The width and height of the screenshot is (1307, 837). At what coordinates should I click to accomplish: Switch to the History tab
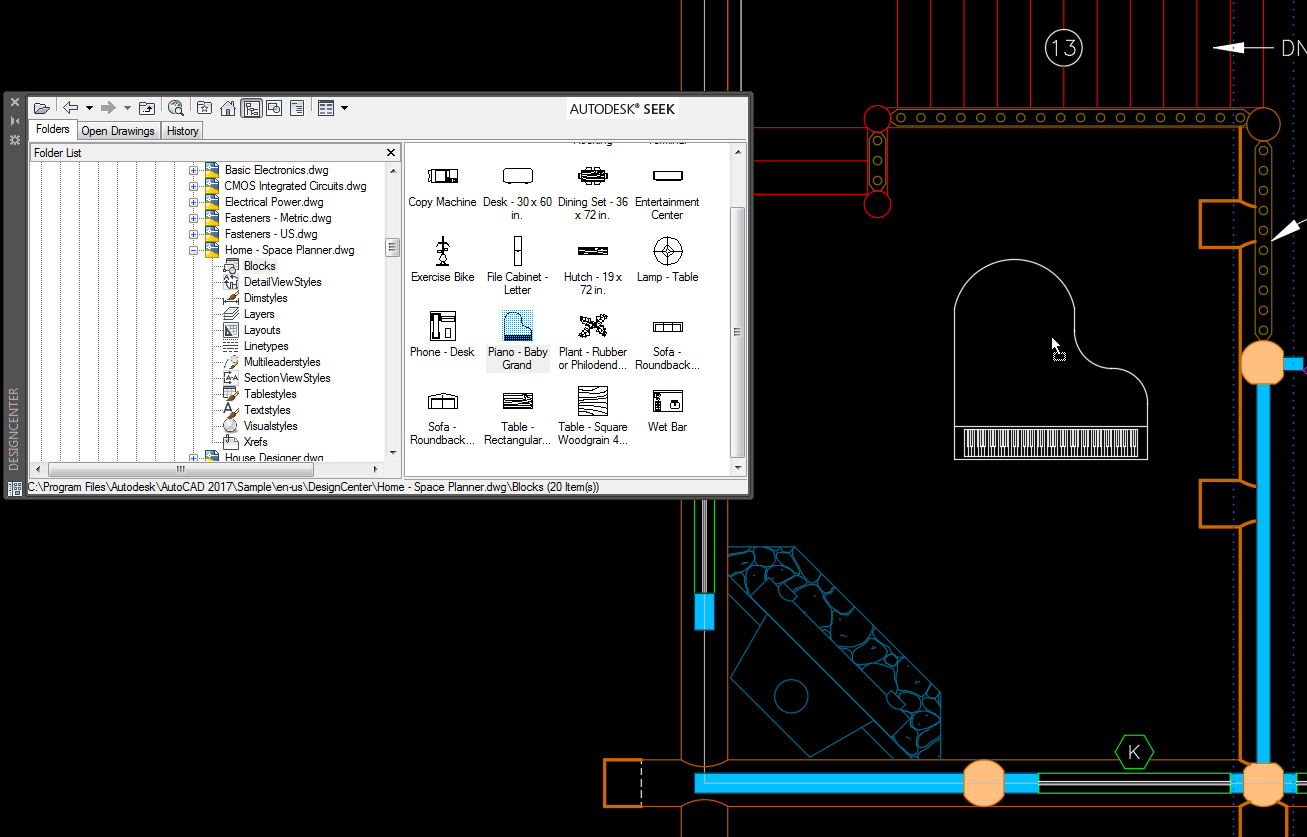[183, 131]
